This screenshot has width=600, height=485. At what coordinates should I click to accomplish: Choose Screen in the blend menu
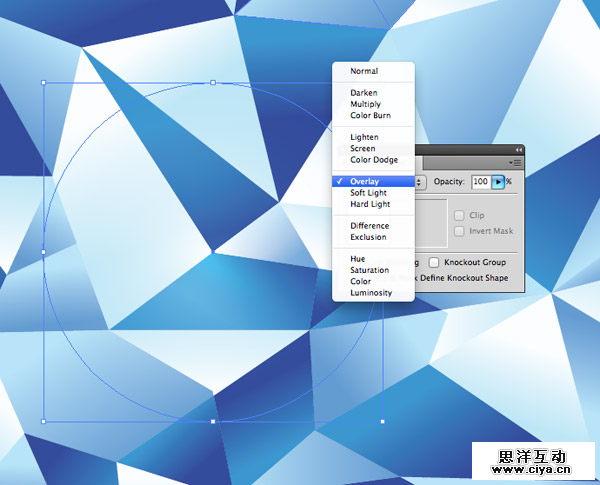coord(362,149)
